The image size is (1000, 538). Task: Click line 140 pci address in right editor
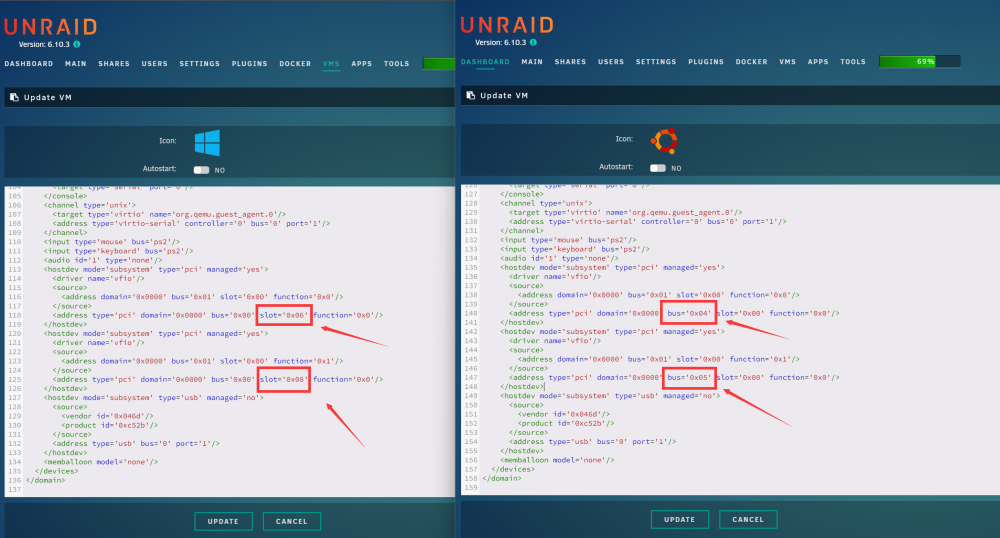pos(674,314)
